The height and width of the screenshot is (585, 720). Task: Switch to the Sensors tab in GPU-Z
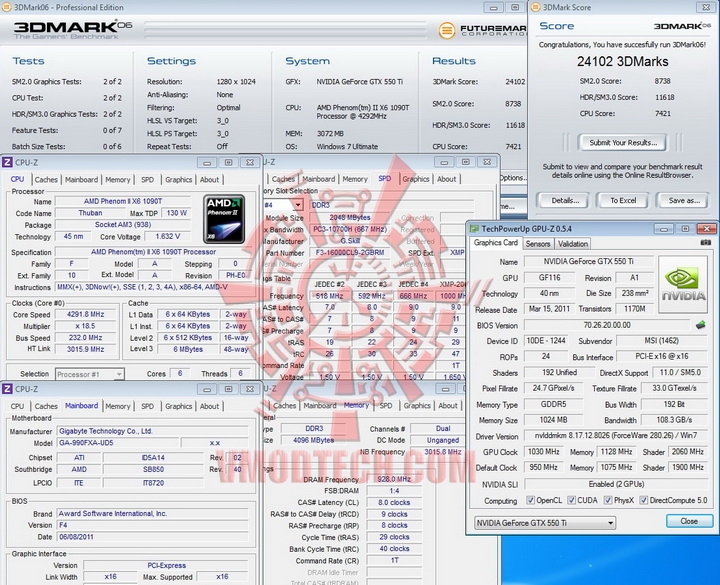(538, 244)
